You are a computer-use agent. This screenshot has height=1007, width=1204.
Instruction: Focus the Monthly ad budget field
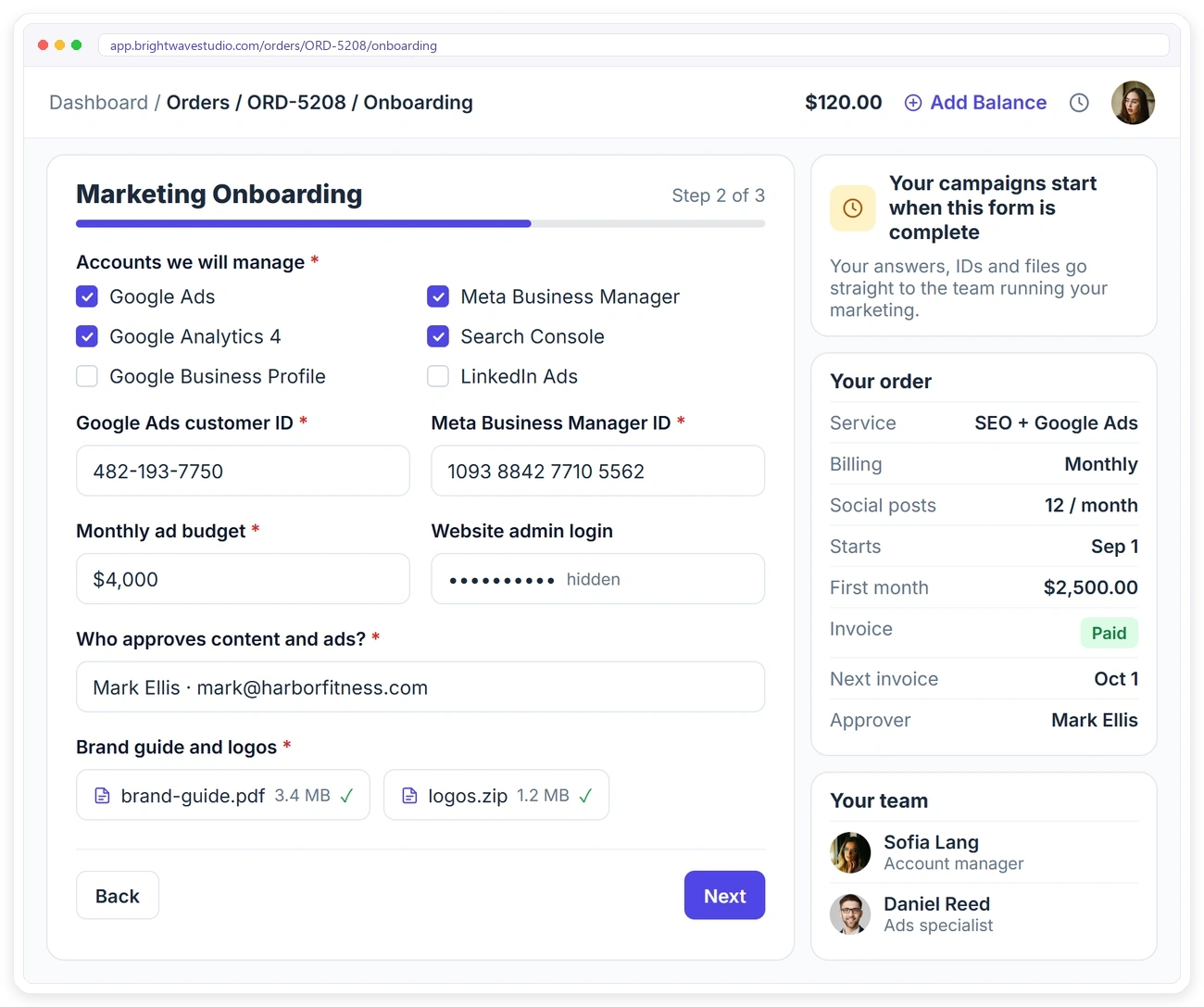click(x=243, y=579)
